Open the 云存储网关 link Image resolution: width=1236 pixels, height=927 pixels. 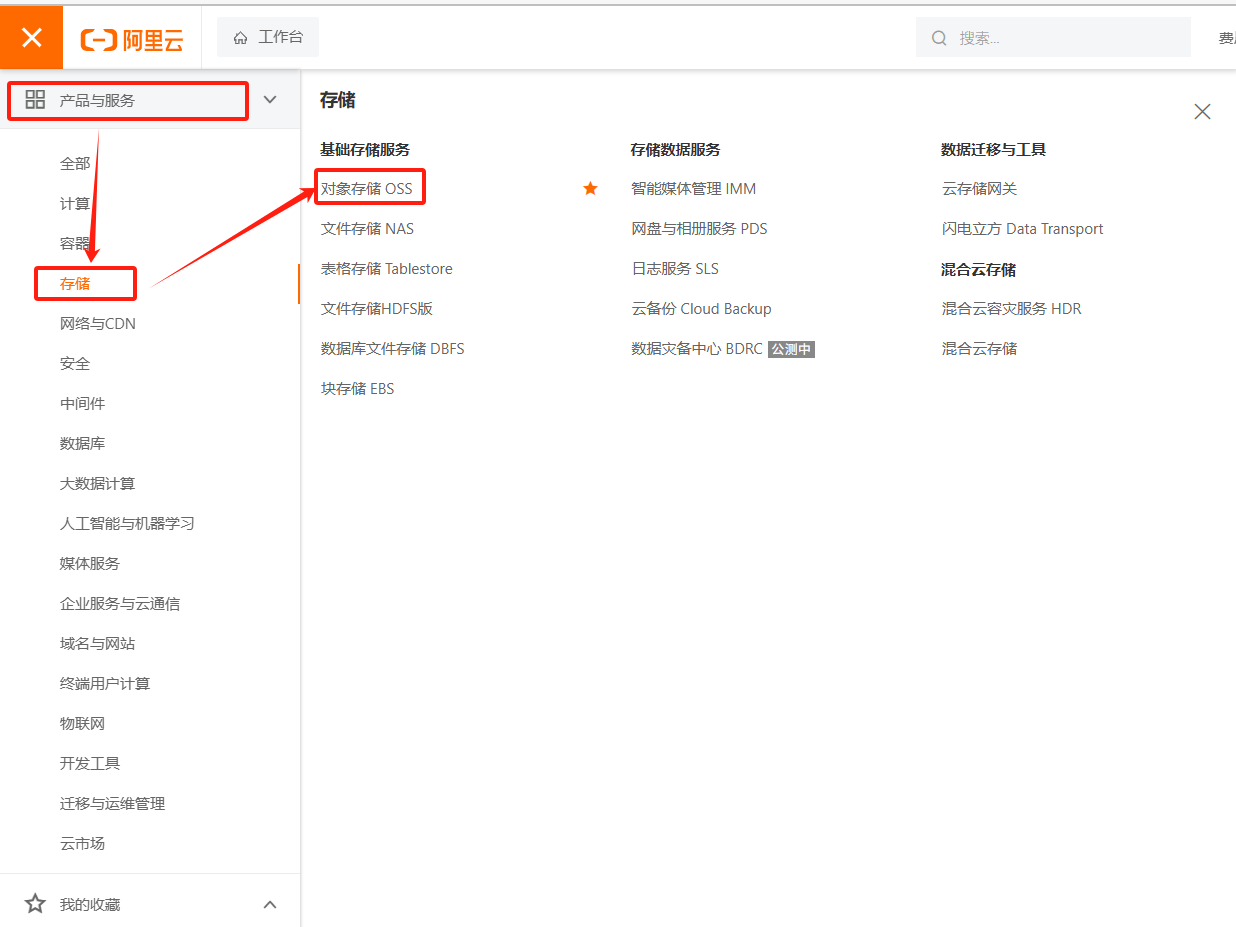pos(979,188)
